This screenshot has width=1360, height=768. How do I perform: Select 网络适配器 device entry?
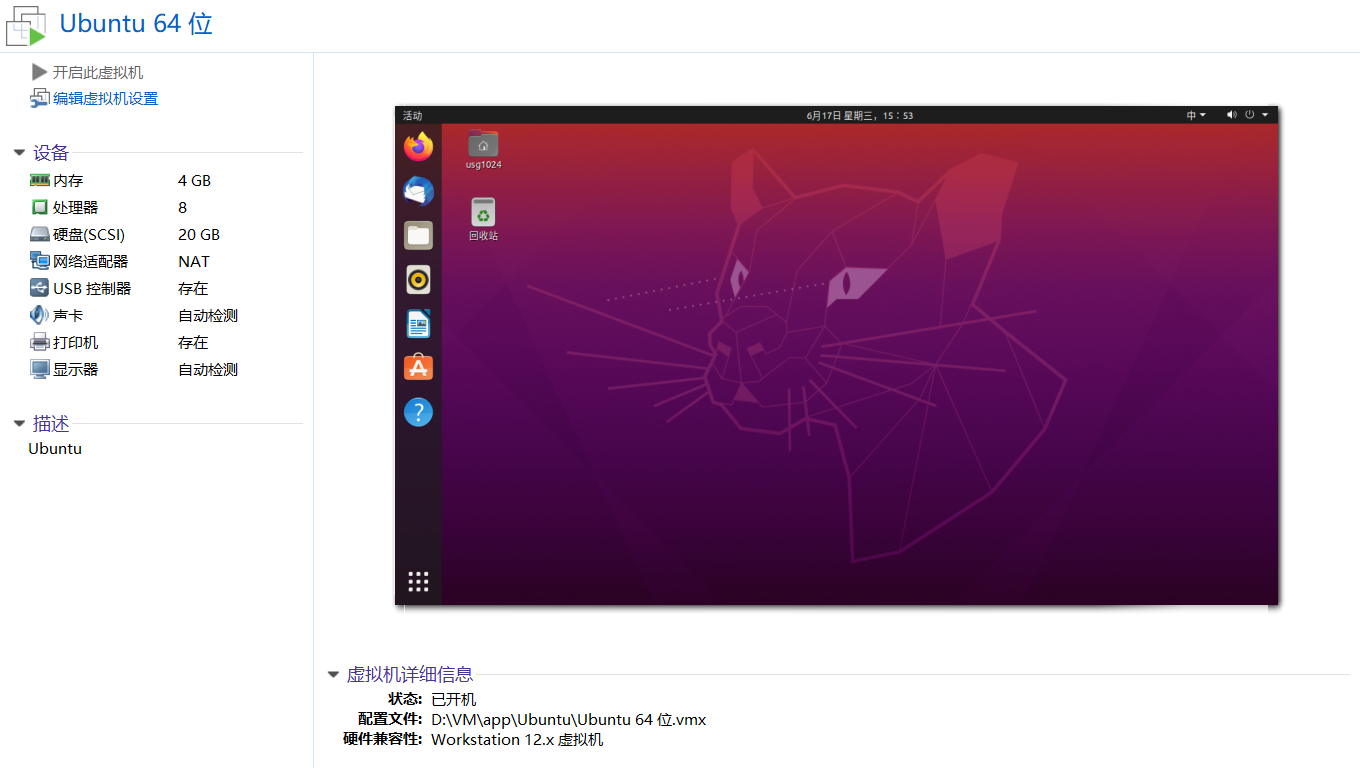(x=90, y=262)
